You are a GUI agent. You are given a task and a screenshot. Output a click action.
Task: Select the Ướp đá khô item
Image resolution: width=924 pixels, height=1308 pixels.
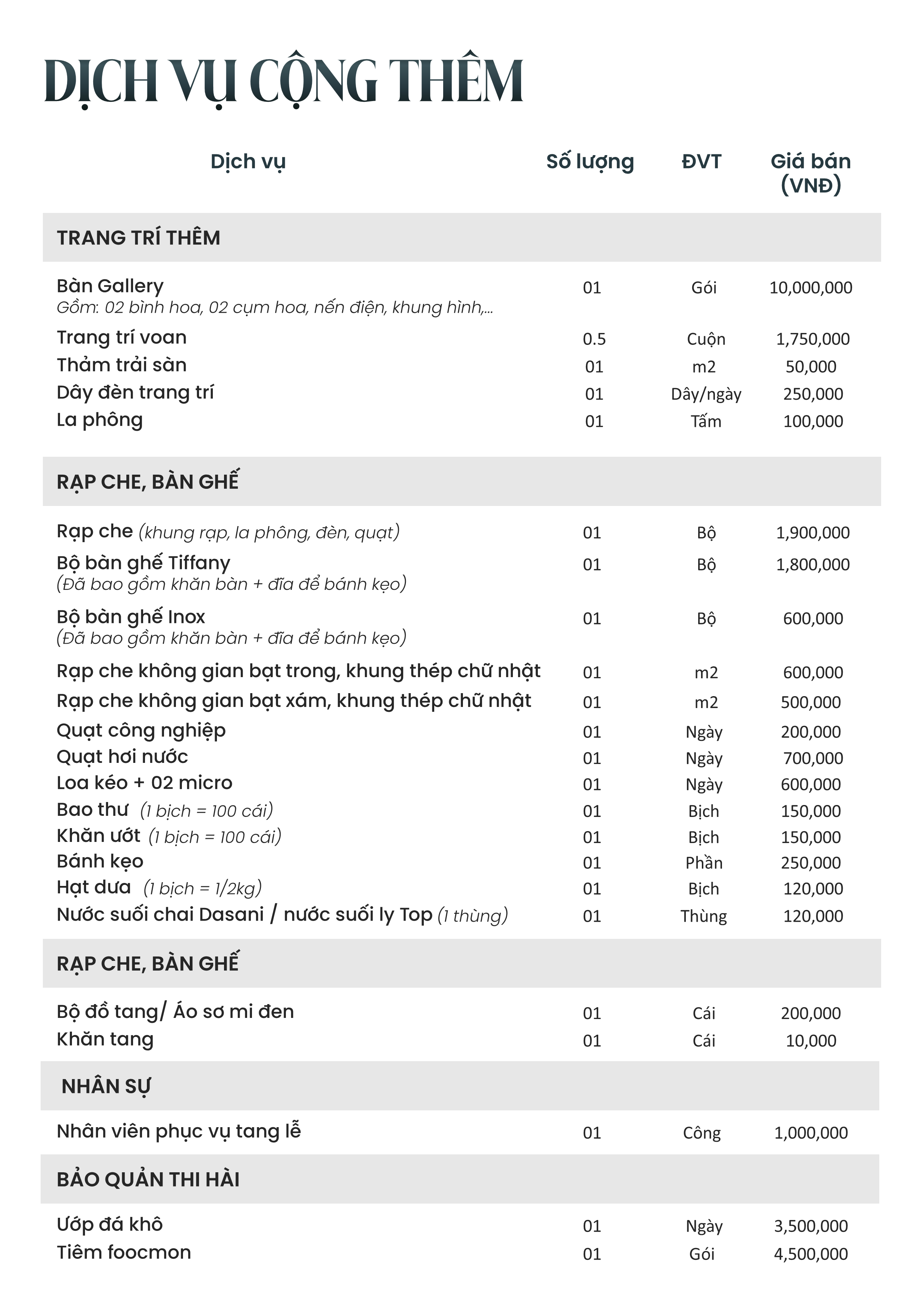110,1224
